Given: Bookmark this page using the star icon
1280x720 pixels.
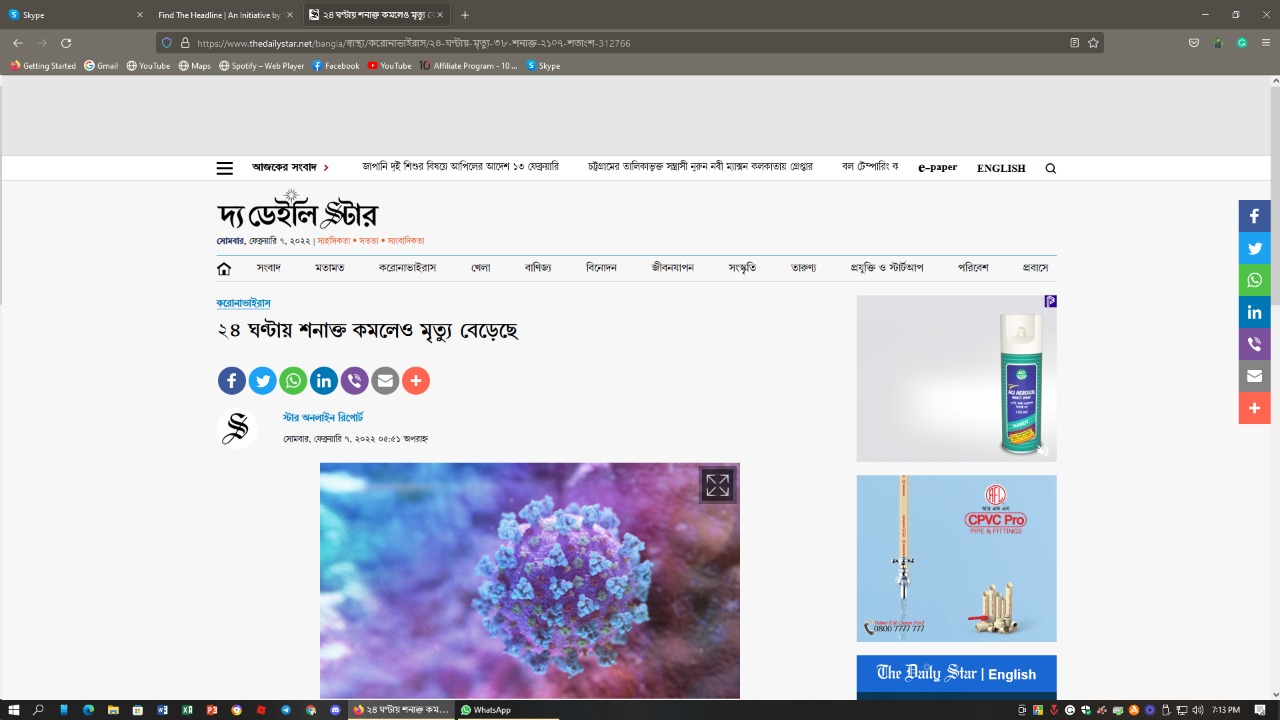Looking at the screenshot, I should (x=1093, y=43).
